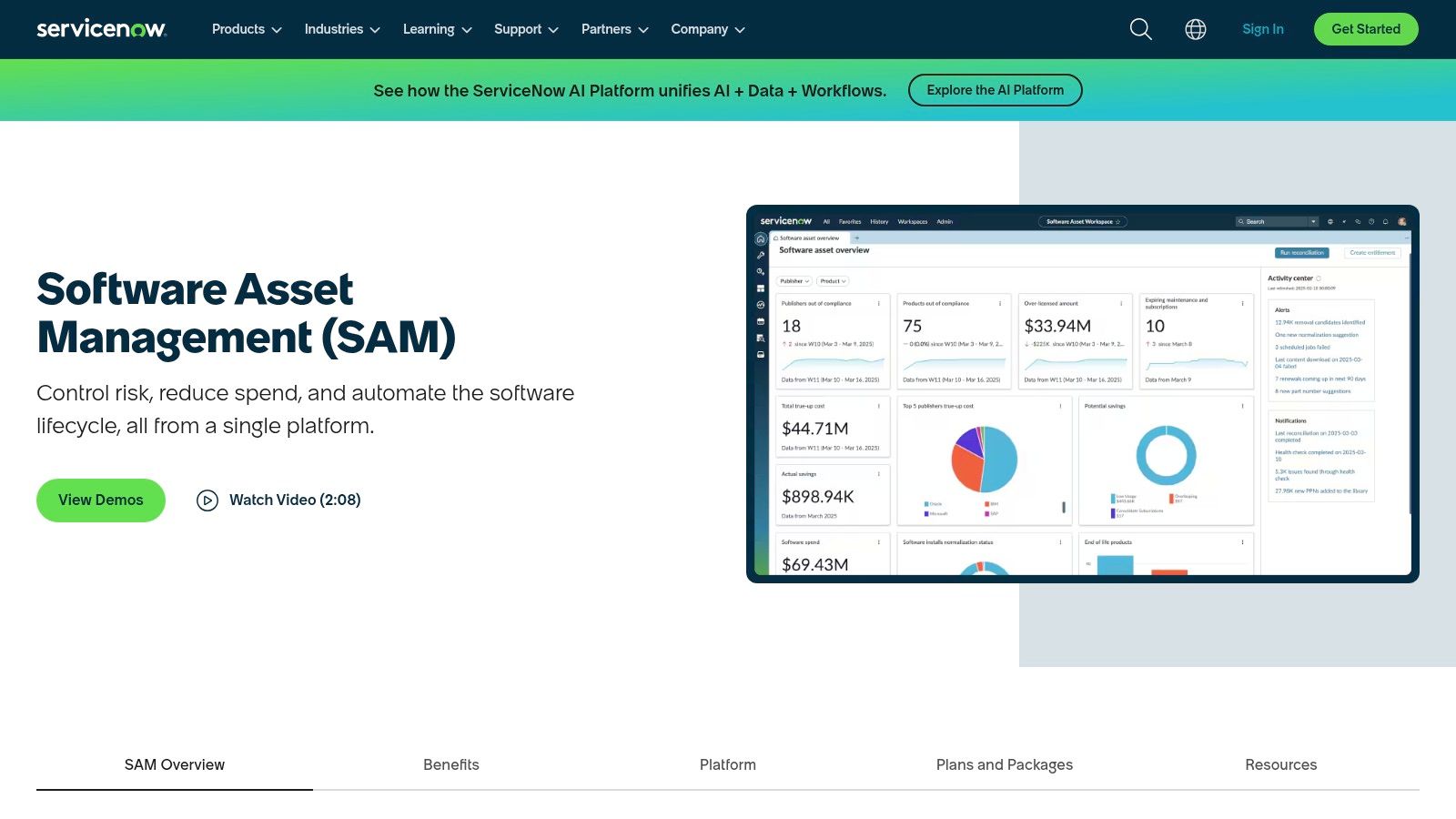Screen dimensions: 1456x819
Task: Open the globe language selector icon
Action: point(1196,29)
